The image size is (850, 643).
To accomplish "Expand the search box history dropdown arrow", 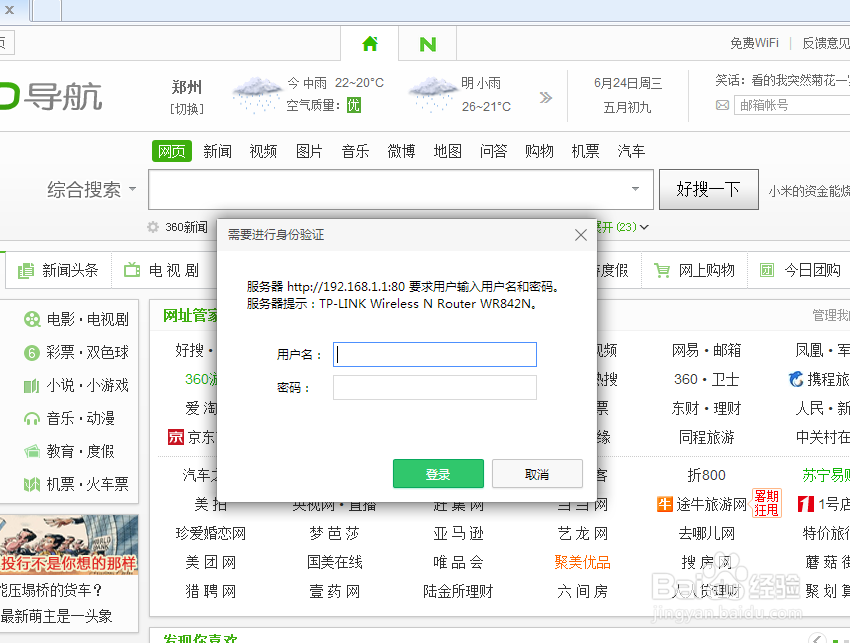I will (x=633, y=189).
